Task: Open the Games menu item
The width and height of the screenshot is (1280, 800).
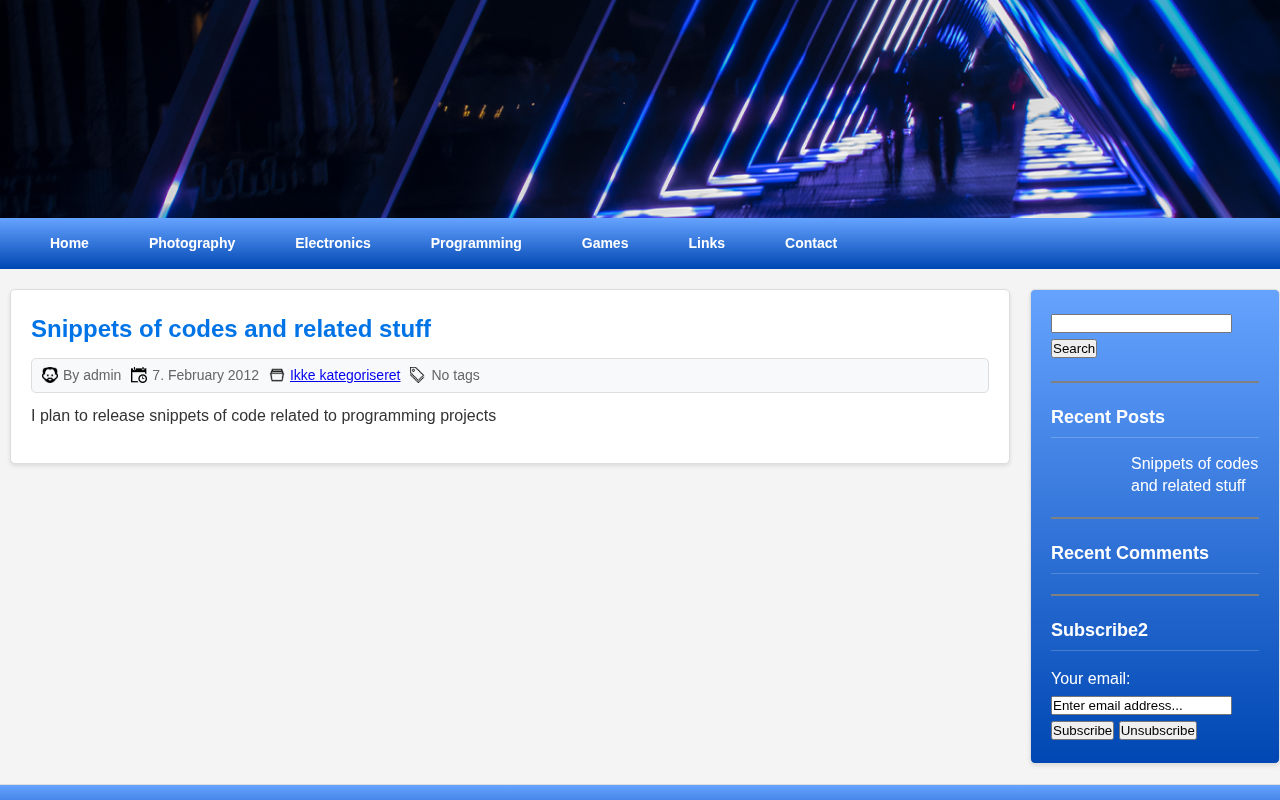Action: (605, 243)
